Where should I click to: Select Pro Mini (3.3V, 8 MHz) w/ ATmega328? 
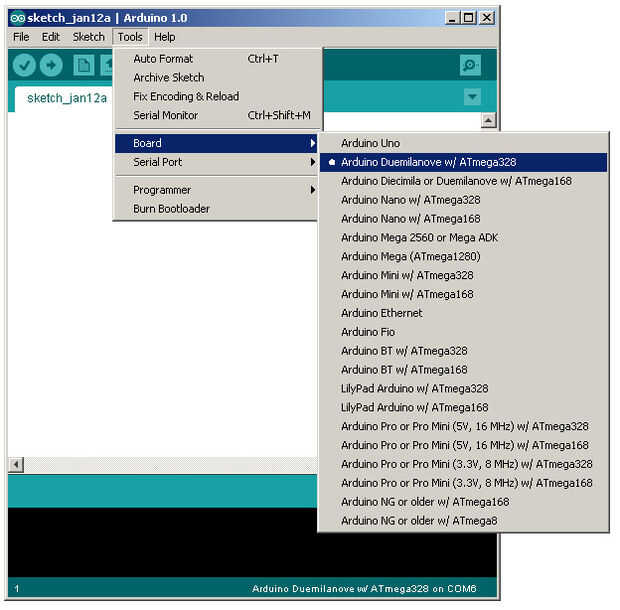tap(463, 464)
